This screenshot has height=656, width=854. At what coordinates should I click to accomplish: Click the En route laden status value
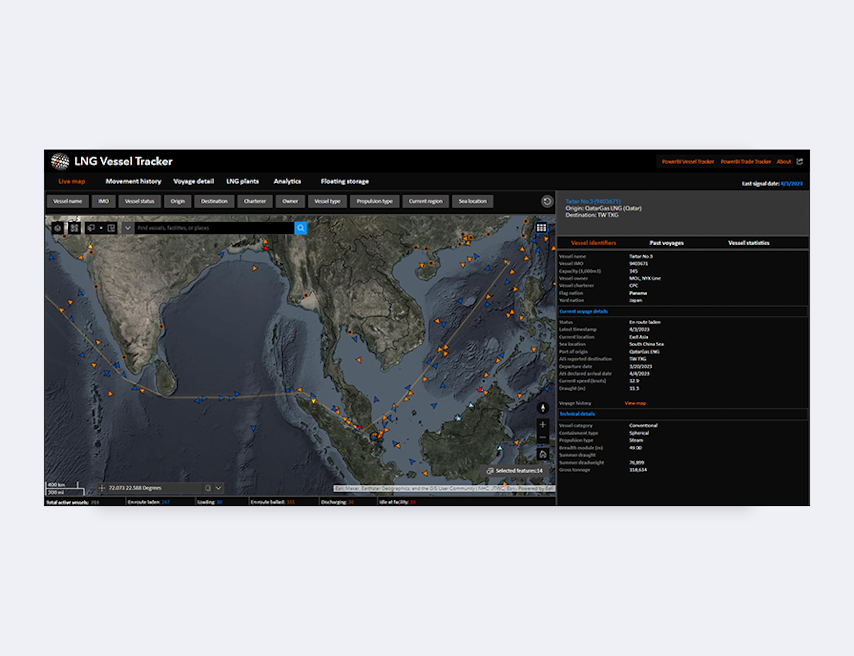coord(645,323)
